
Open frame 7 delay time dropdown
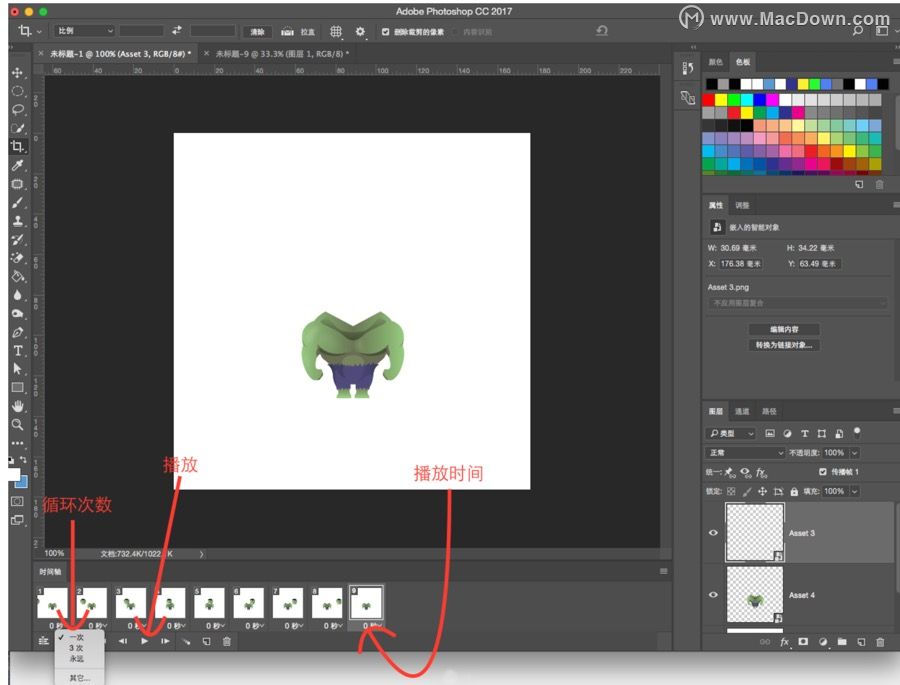(x=293, y=625)
